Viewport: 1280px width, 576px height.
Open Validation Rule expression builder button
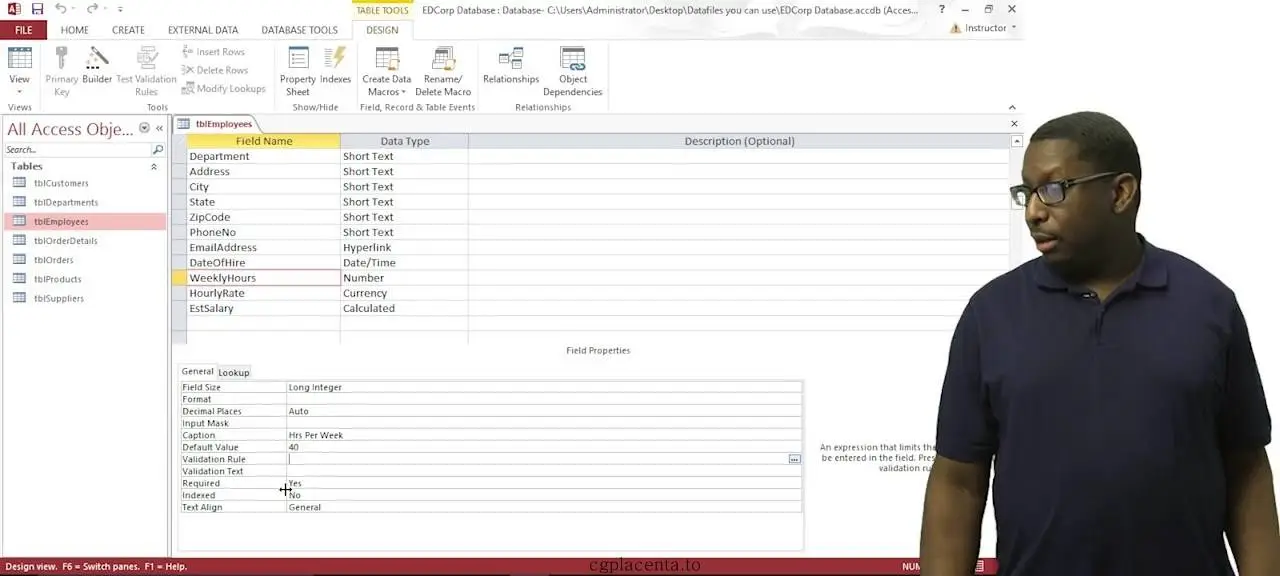coord(794,459)
